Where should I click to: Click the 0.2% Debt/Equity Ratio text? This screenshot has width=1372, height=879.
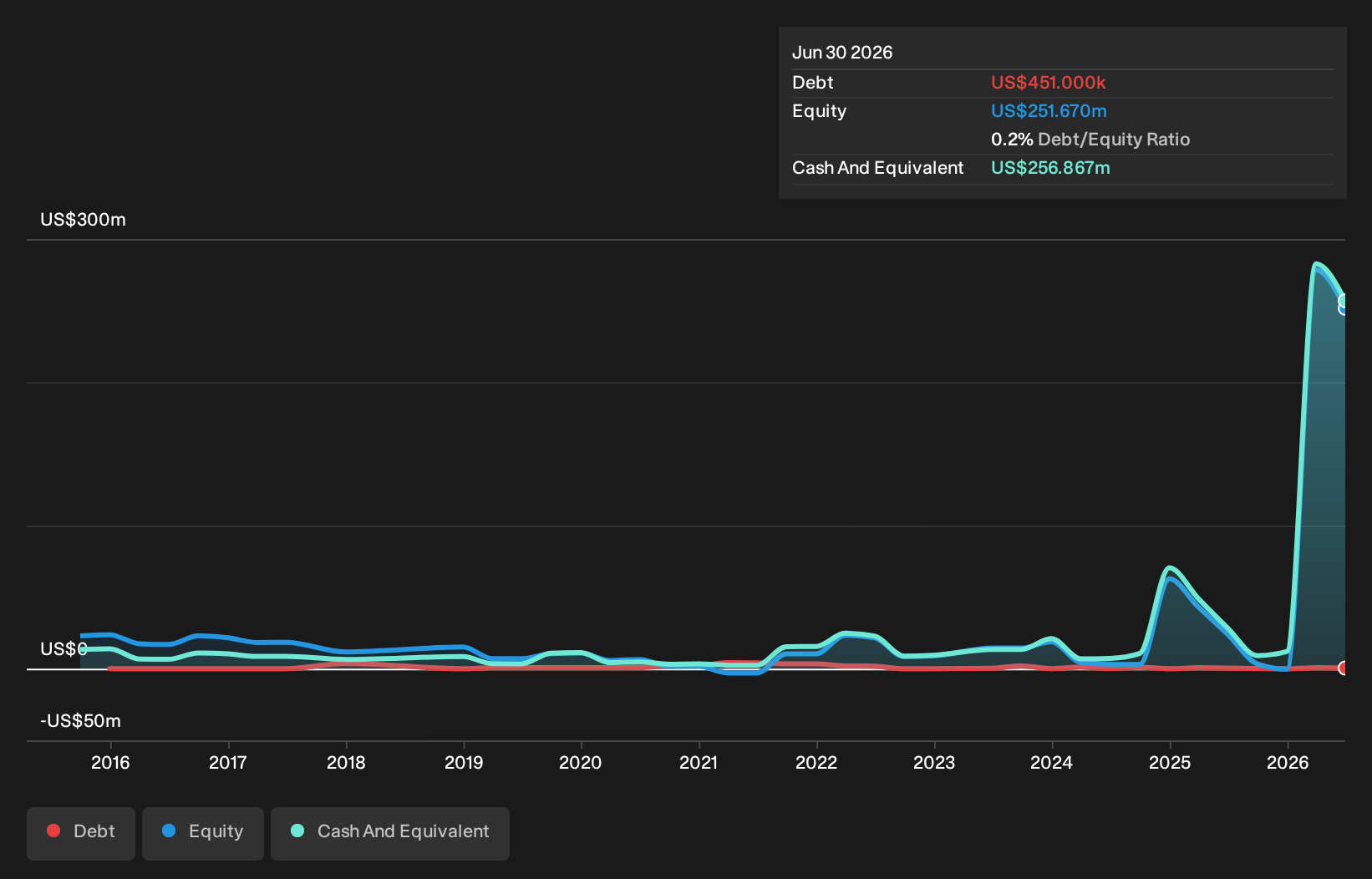click(x=1090, y=140)
